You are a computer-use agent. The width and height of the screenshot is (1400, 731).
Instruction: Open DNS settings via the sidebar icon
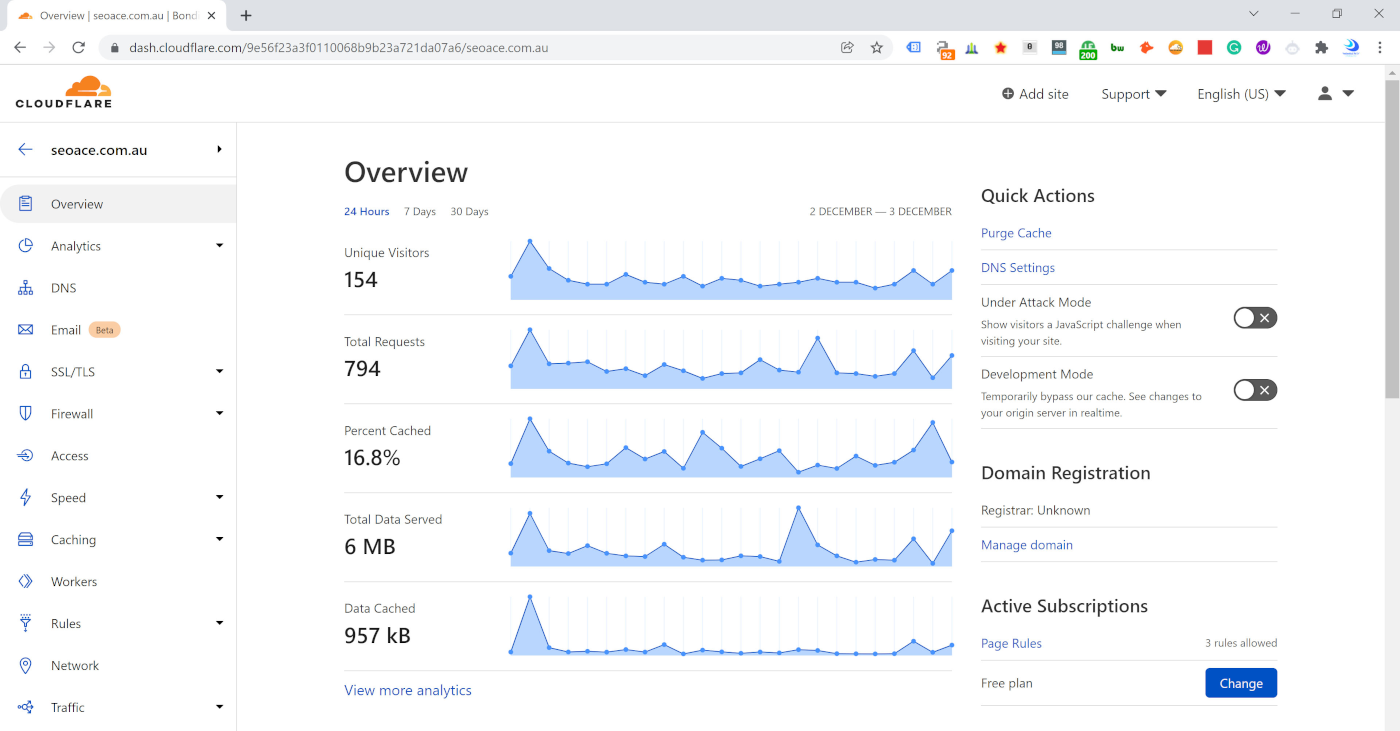tap(26, 287)
